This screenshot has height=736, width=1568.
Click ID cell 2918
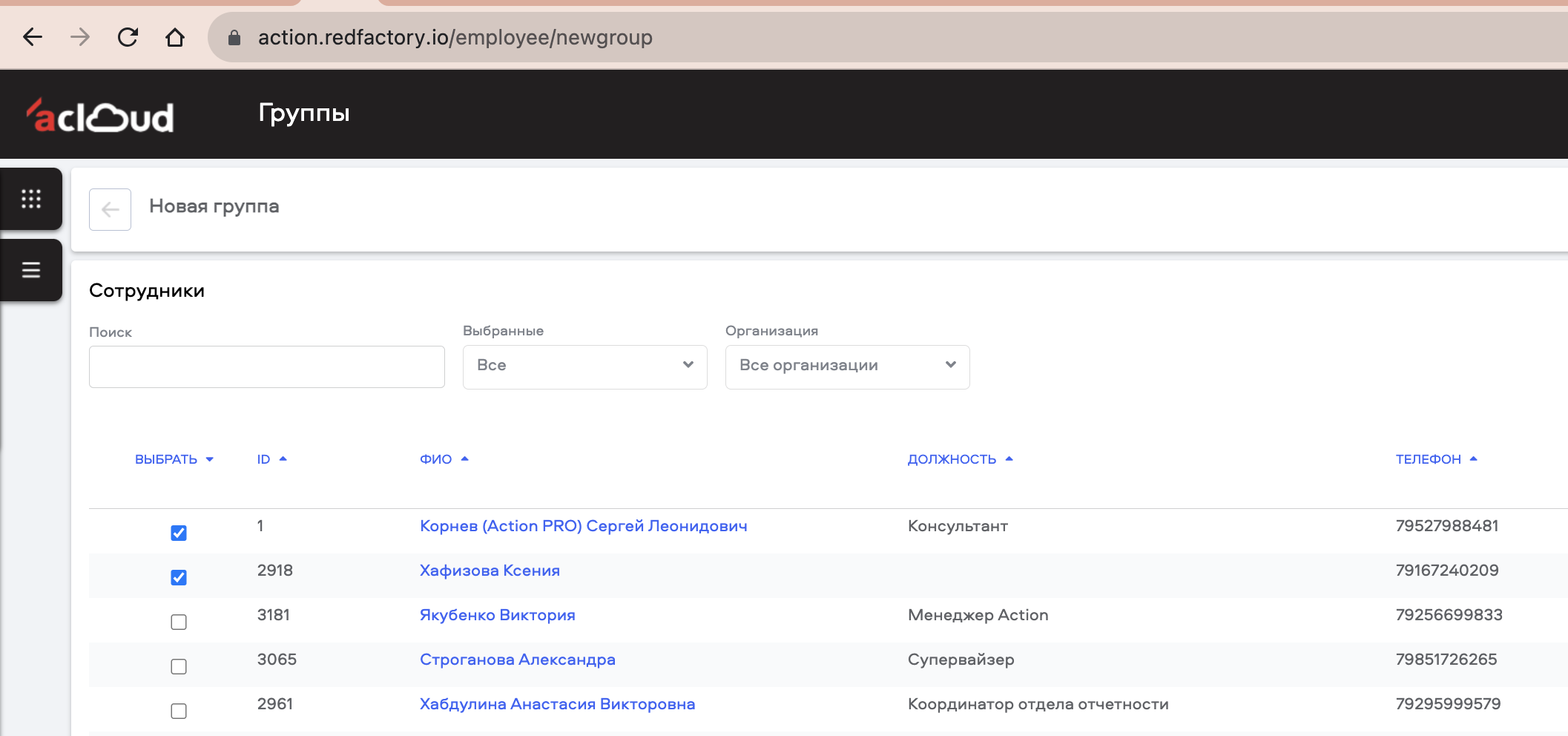[275, 571]
